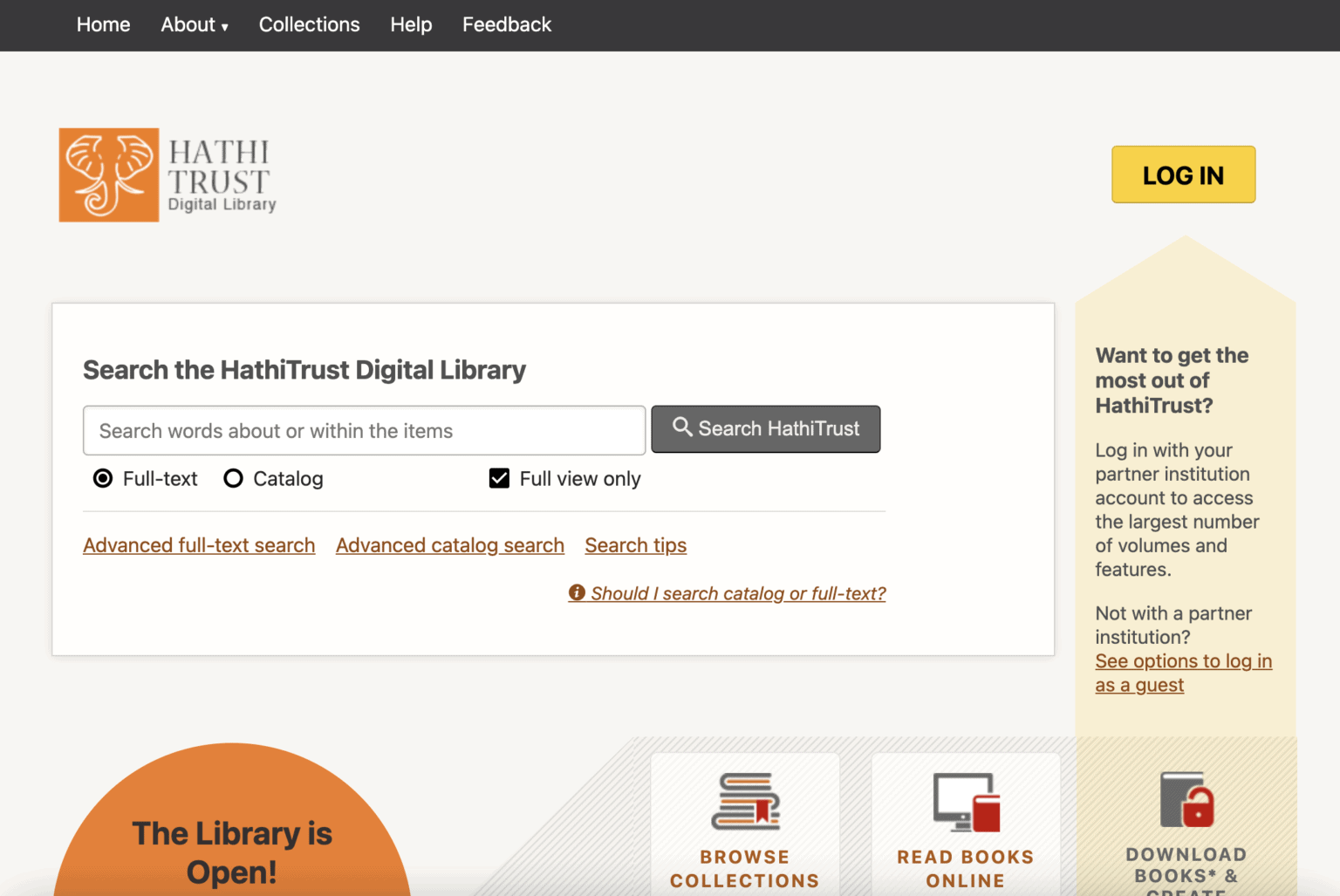Select the Full-text search radio button
This screenshot has width=1340, height=896.
[x=103, y=478]
